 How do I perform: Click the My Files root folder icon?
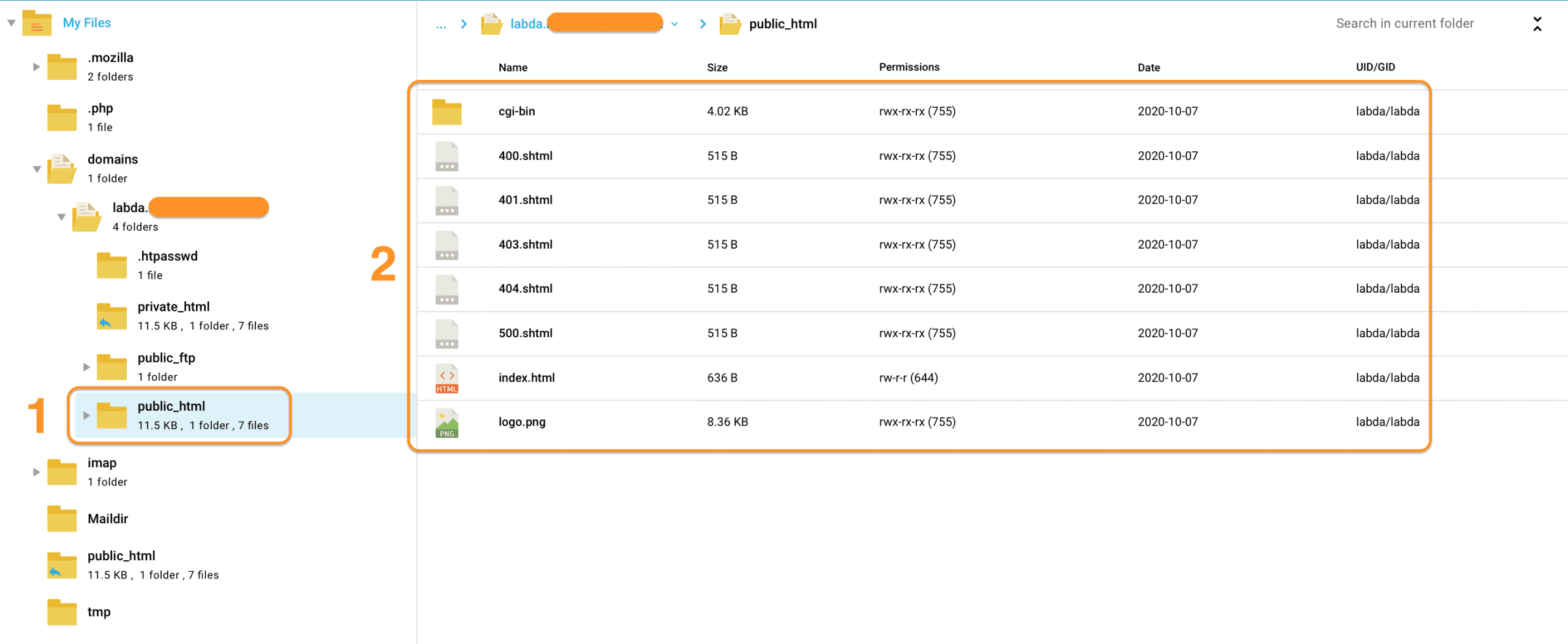tap(37, 23)
